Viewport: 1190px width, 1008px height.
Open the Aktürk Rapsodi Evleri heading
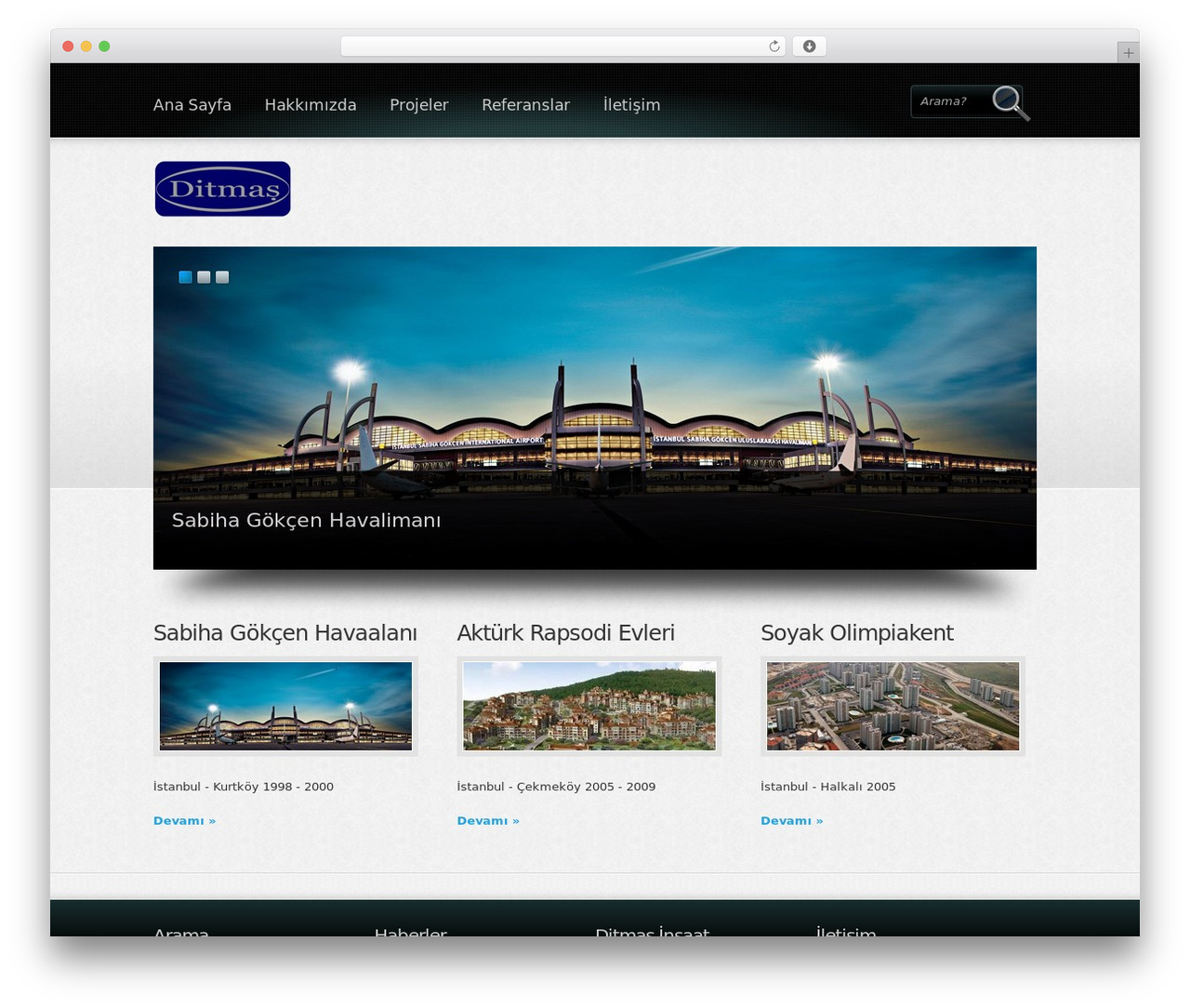(566, 633)
